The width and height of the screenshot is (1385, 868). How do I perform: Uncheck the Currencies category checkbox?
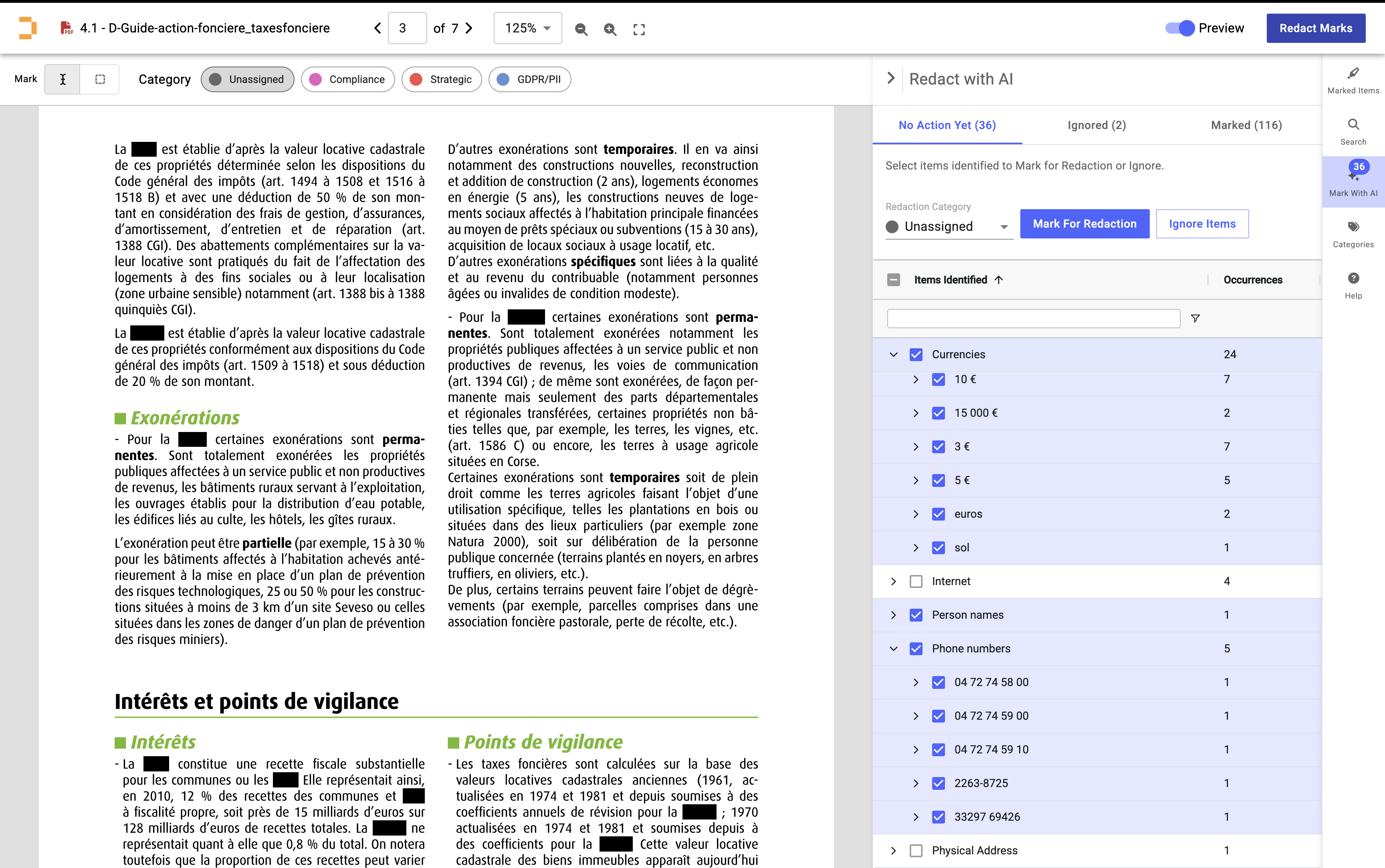point(917,354)
